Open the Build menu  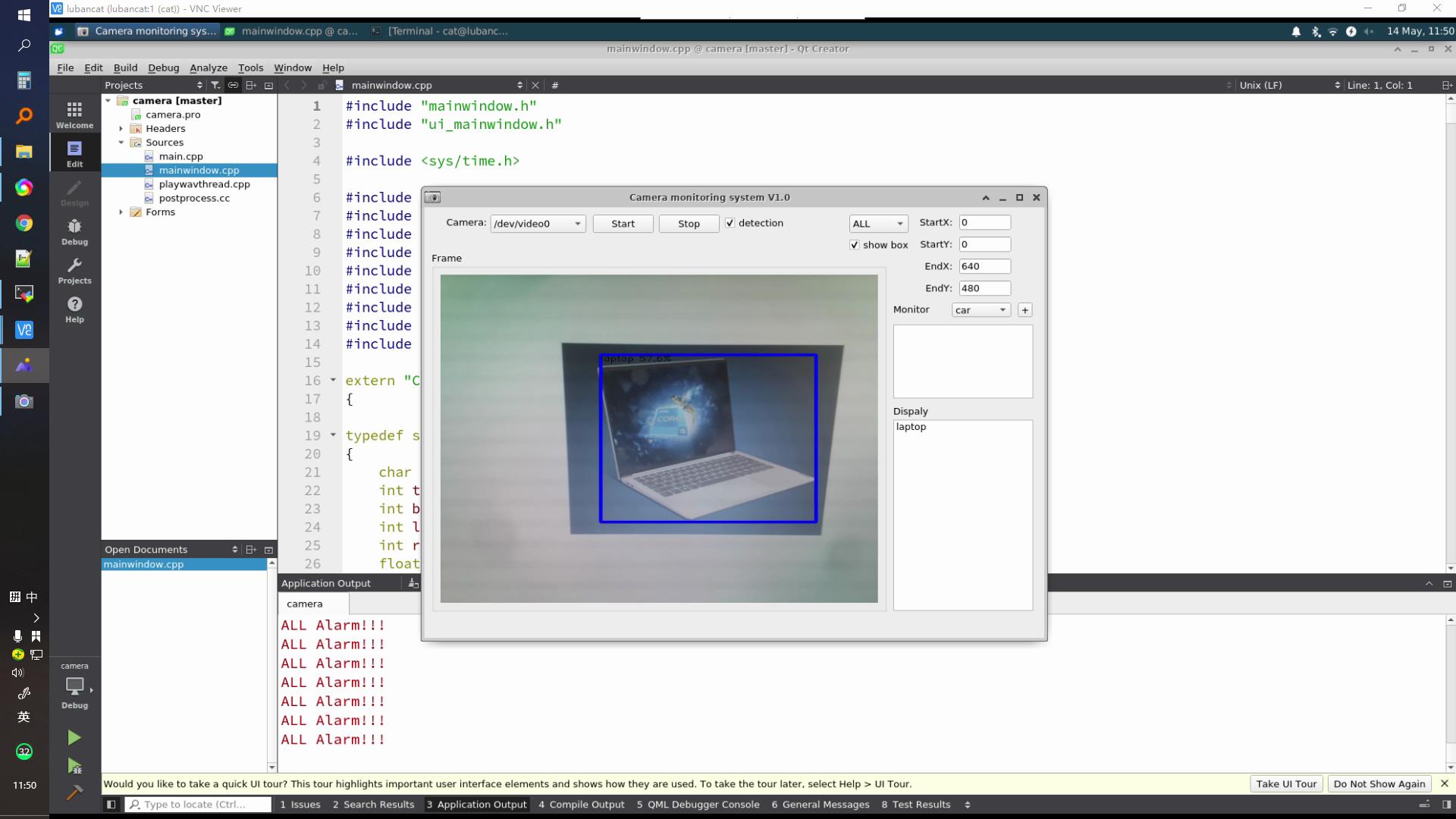[x=125, y=67]
